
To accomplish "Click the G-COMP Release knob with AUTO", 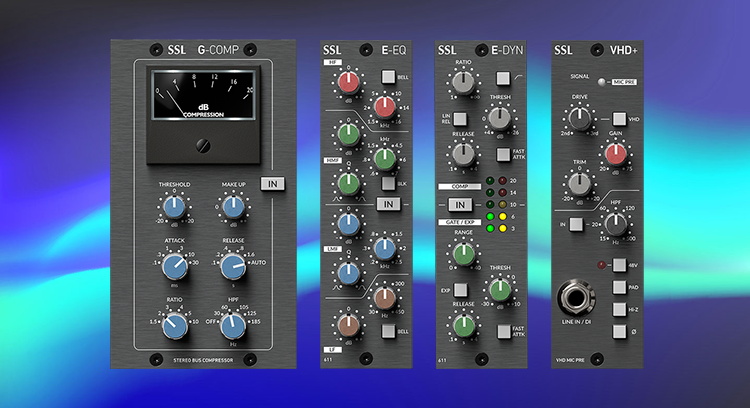I will click(233, 266).
